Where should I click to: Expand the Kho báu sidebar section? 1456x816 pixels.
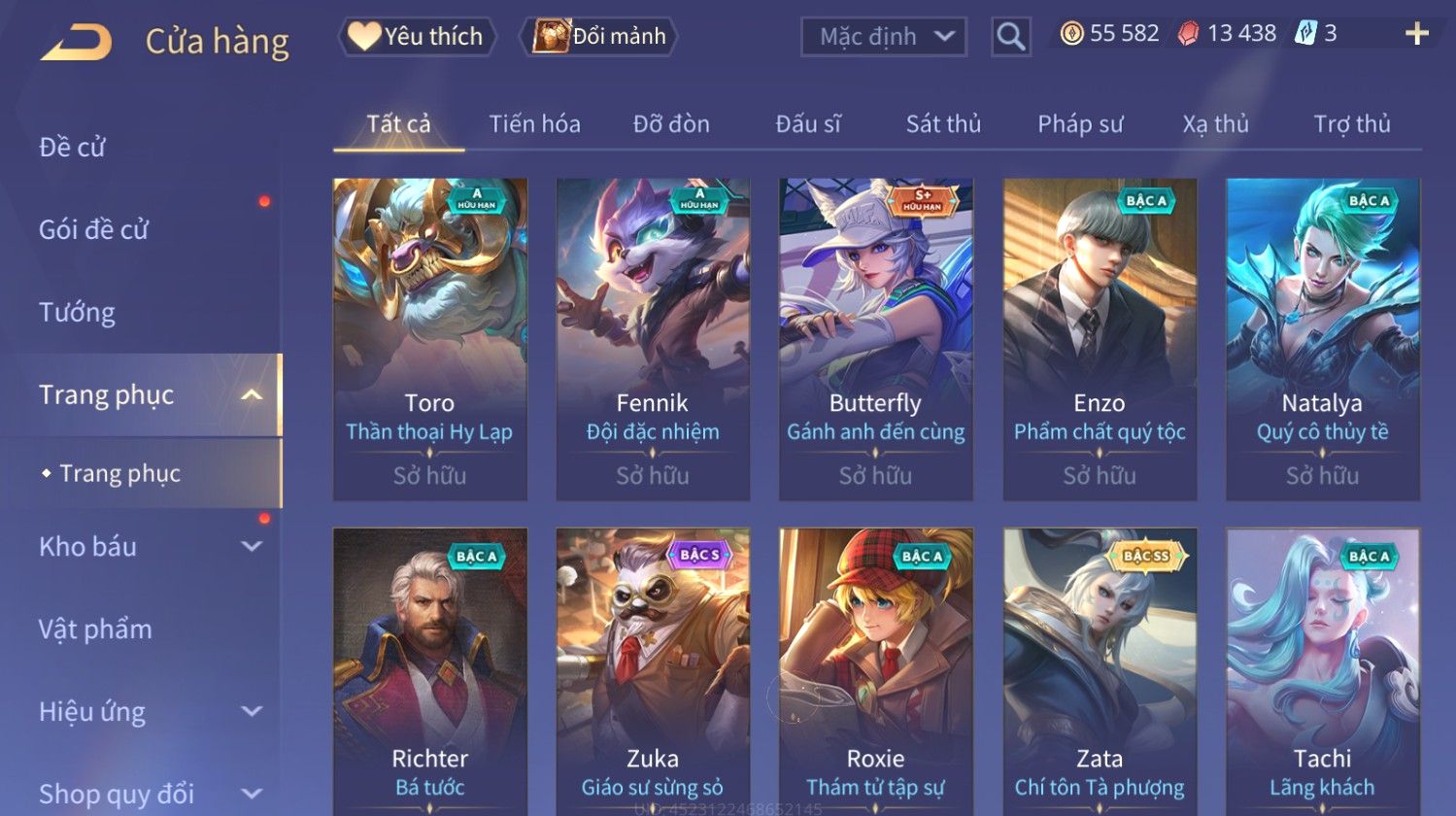(x=251, y=546)
